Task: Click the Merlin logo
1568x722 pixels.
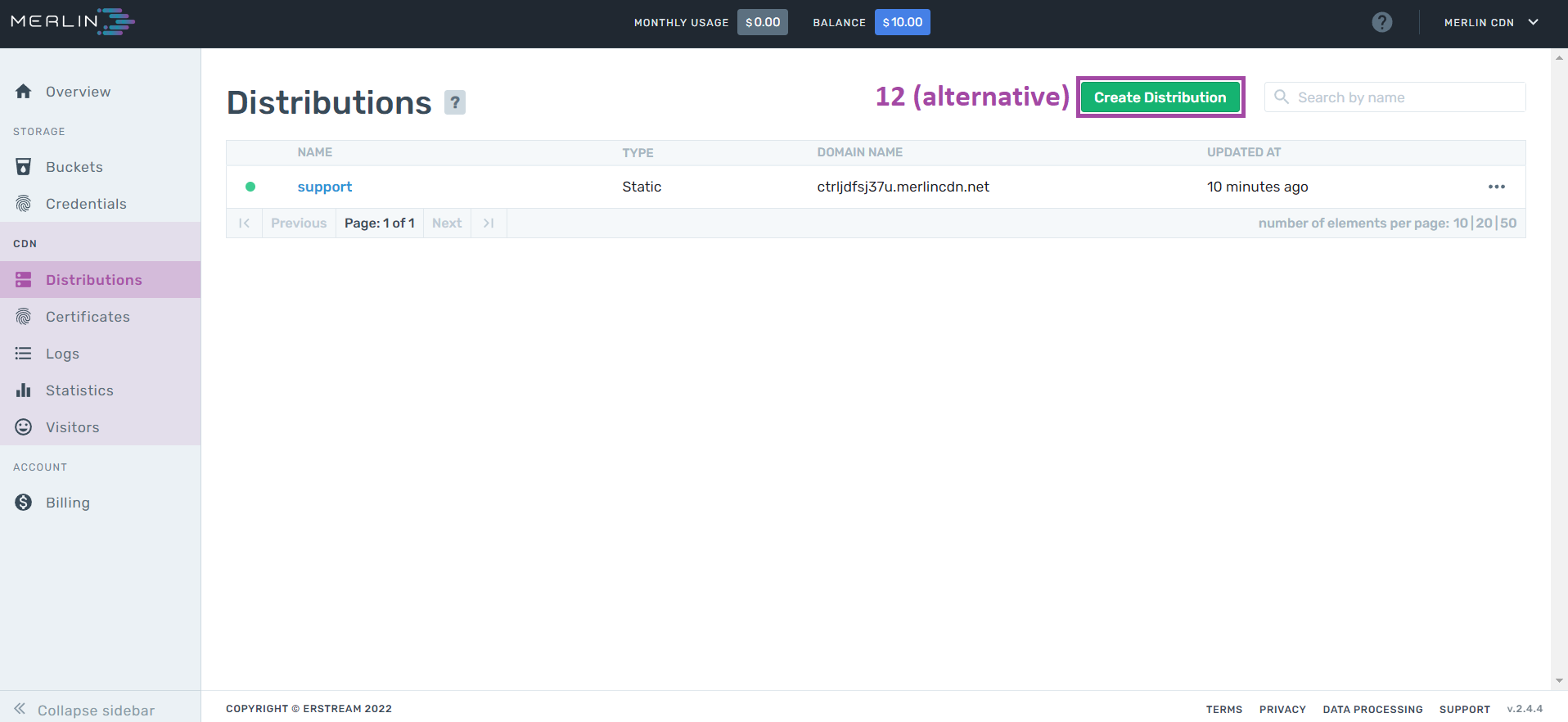Action: point(73,21)
